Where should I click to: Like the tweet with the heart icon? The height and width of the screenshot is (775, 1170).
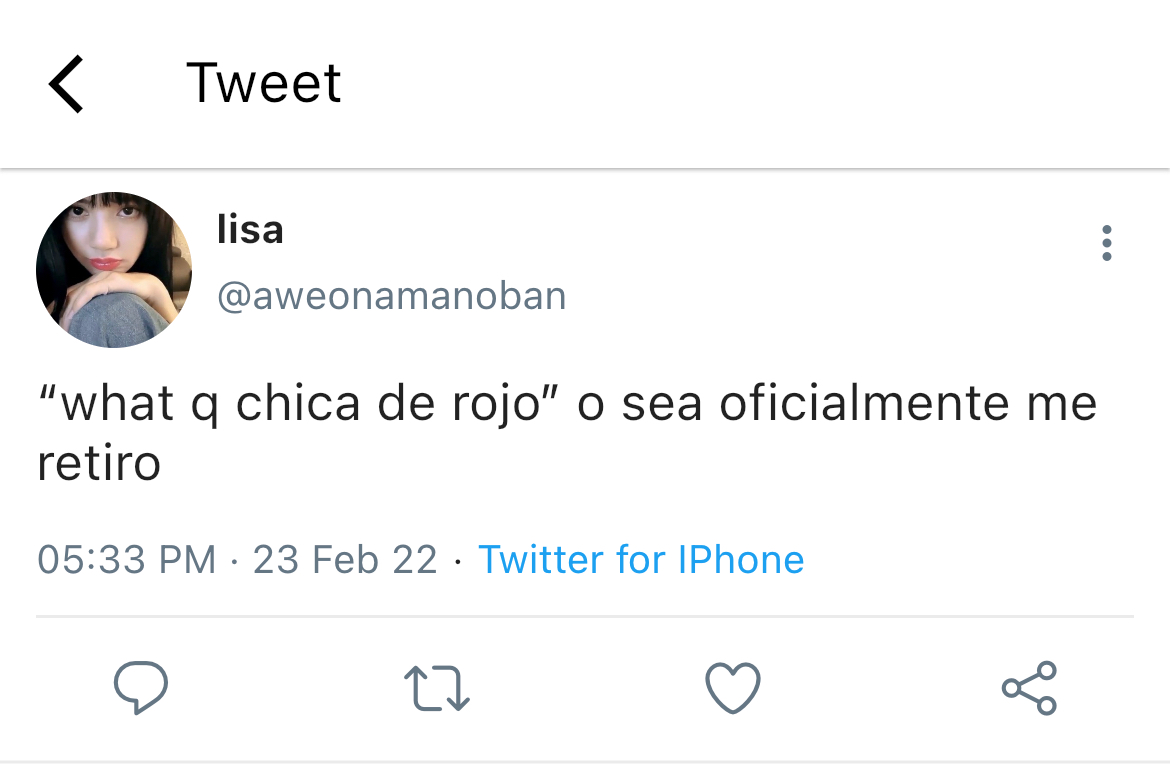point(733,687)
